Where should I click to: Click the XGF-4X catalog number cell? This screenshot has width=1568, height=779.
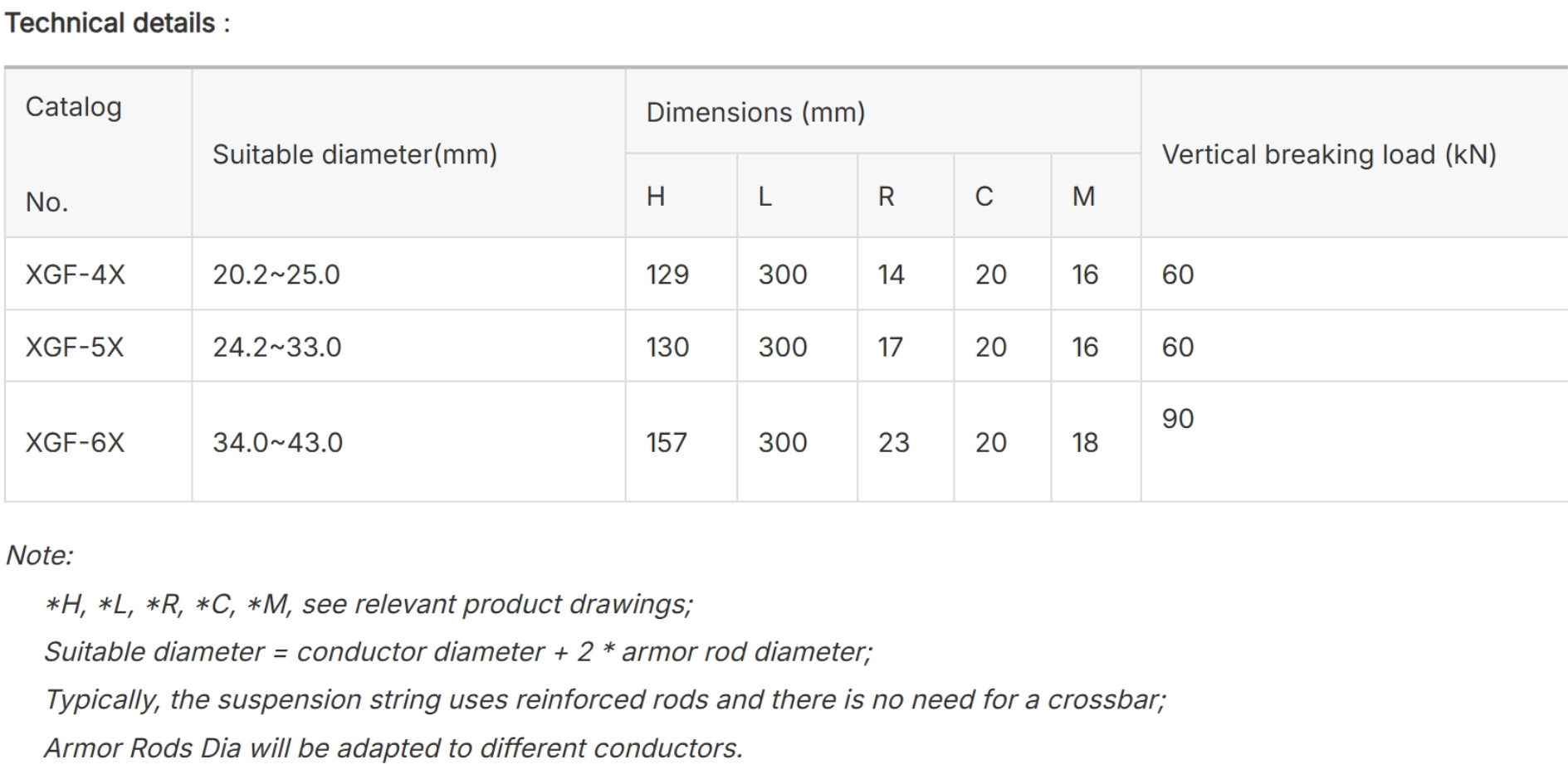[x=98, y=275]
